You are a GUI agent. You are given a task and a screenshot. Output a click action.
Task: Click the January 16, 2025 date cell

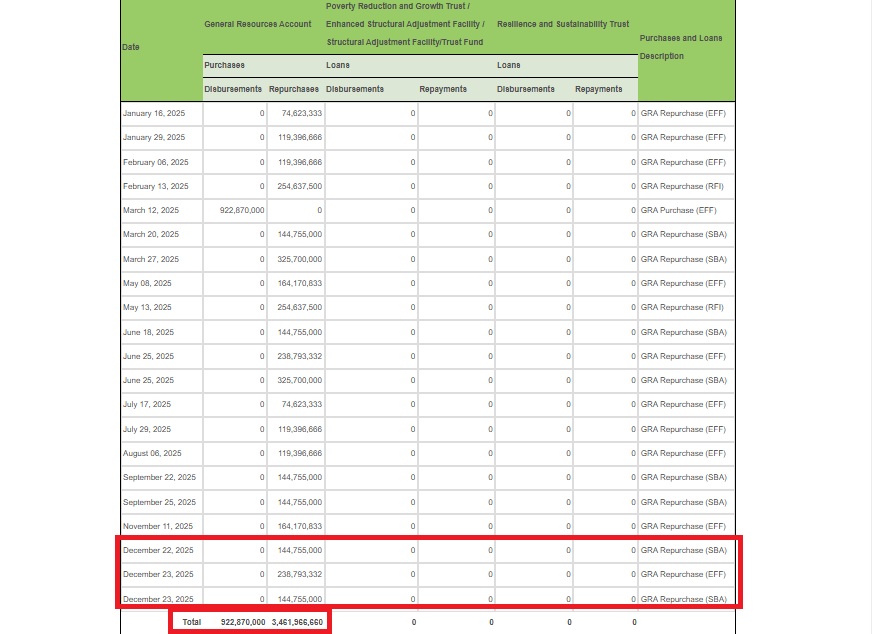coord(153,113)
